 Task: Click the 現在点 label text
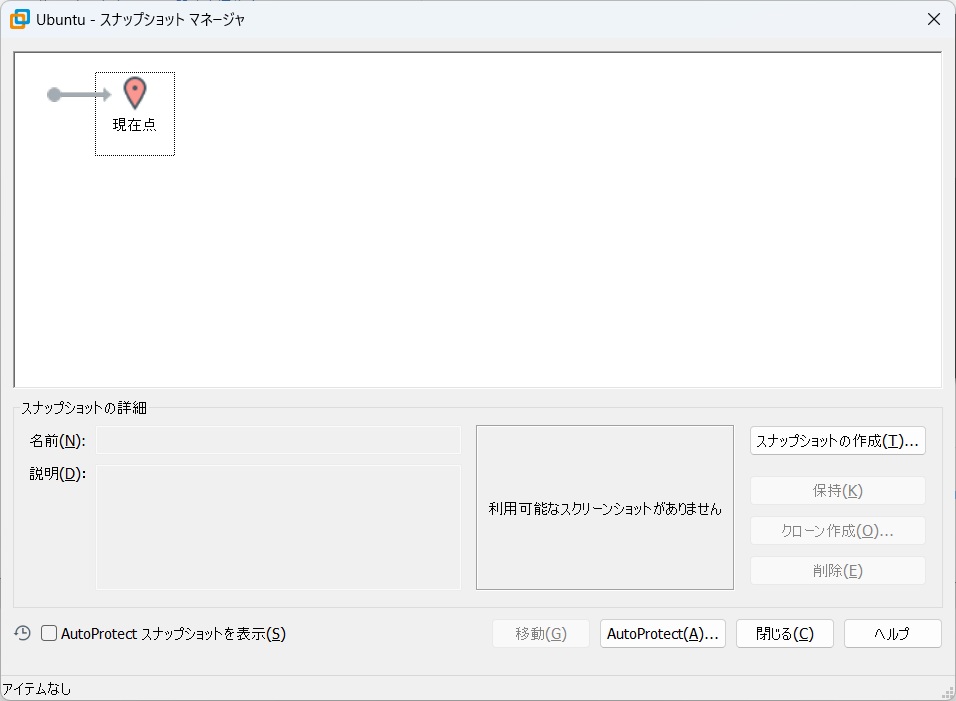pyautogui.click(x=135, y=125)
